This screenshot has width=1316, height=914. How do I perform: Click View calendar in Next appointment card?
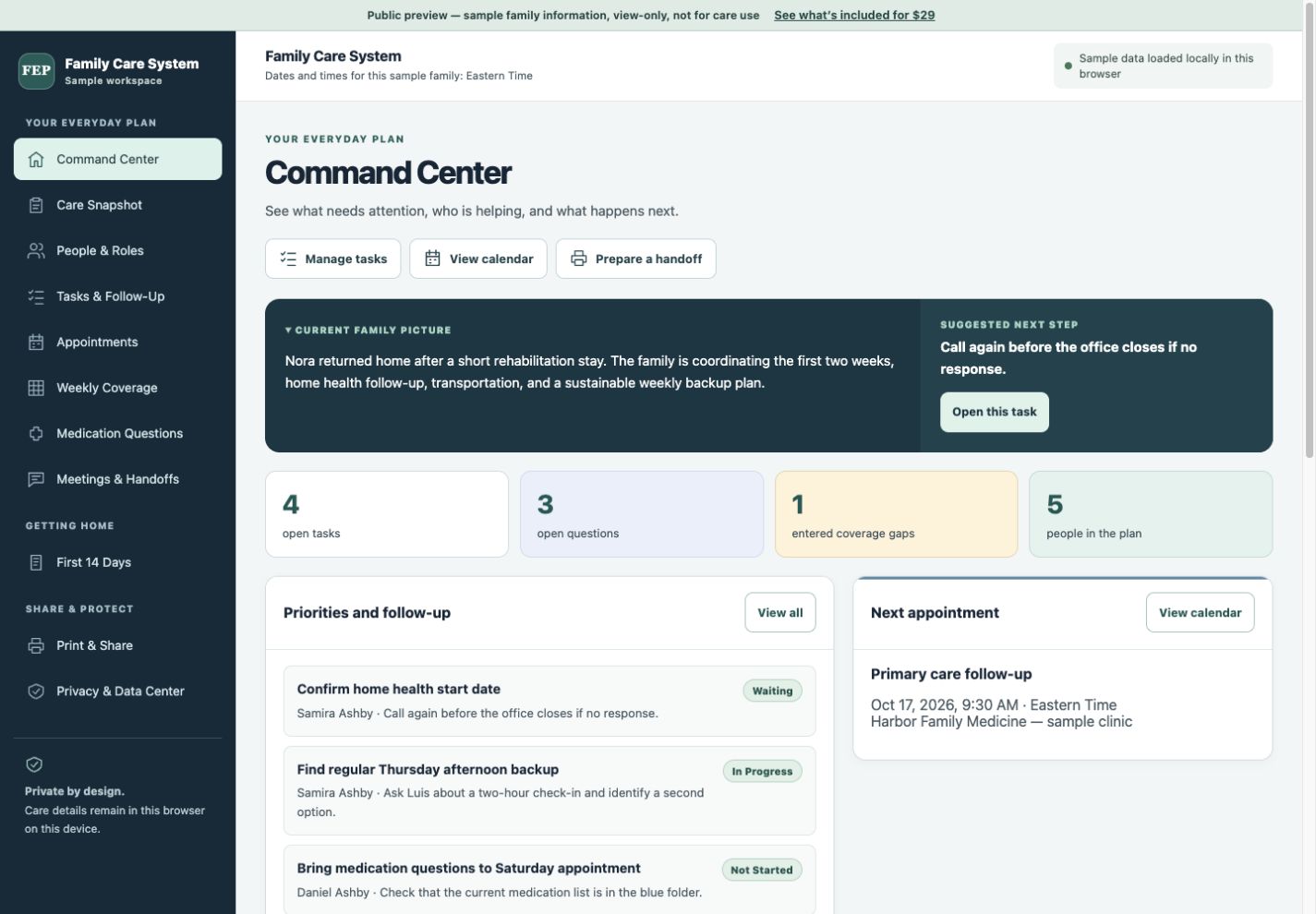tap(1200, 612)
